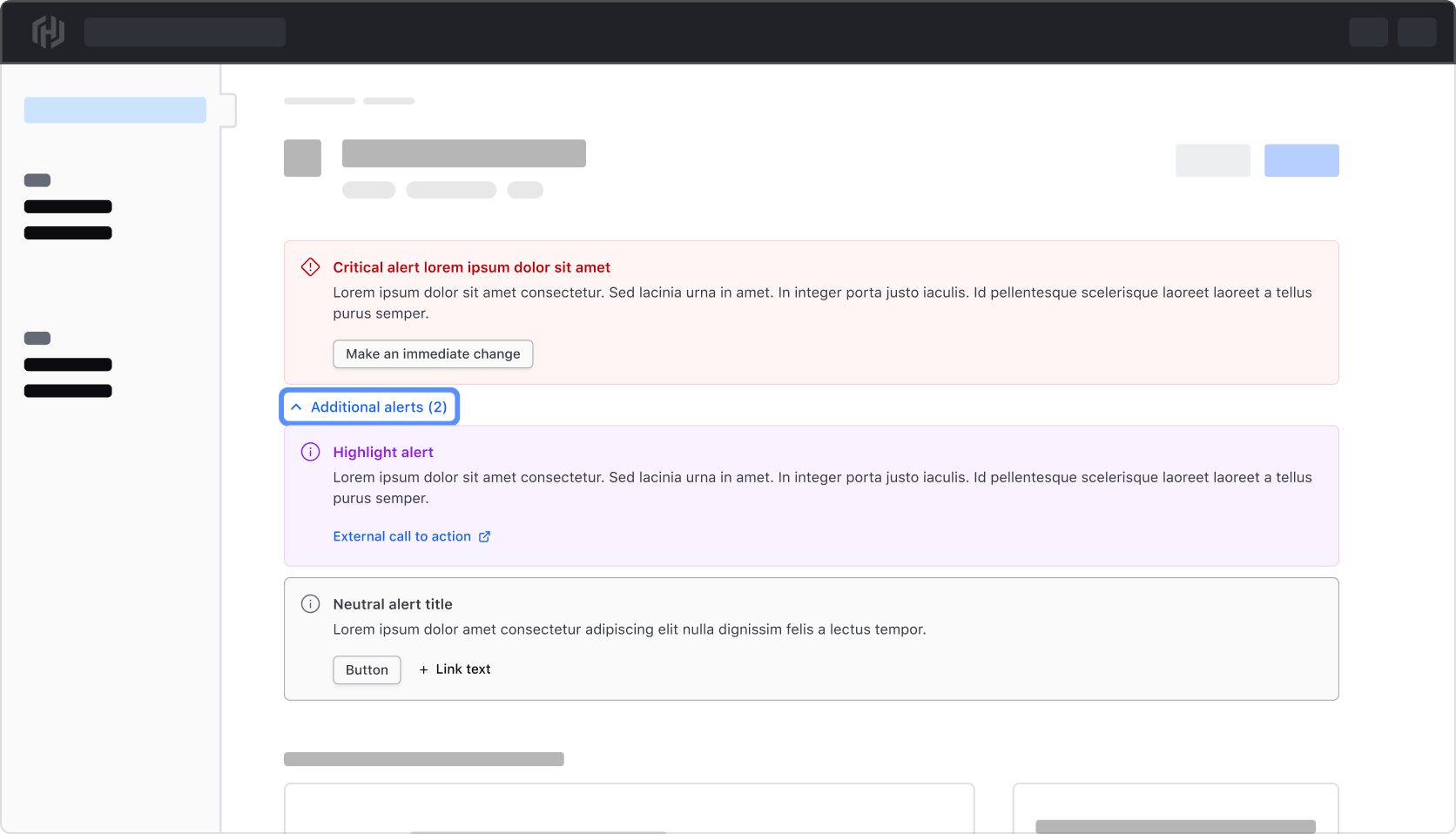Click the first breadcrumb placeholder above the title
1456x834 pixels.
pyautogui.click(x=320, y=101)
